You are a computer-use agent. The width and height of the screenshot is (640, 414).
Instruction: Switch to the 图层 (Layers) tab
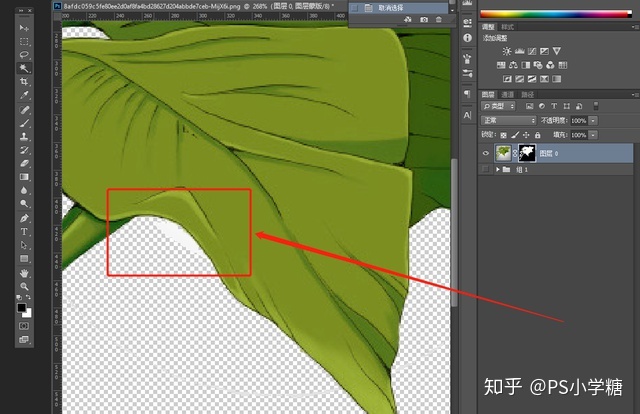(488, 94)
